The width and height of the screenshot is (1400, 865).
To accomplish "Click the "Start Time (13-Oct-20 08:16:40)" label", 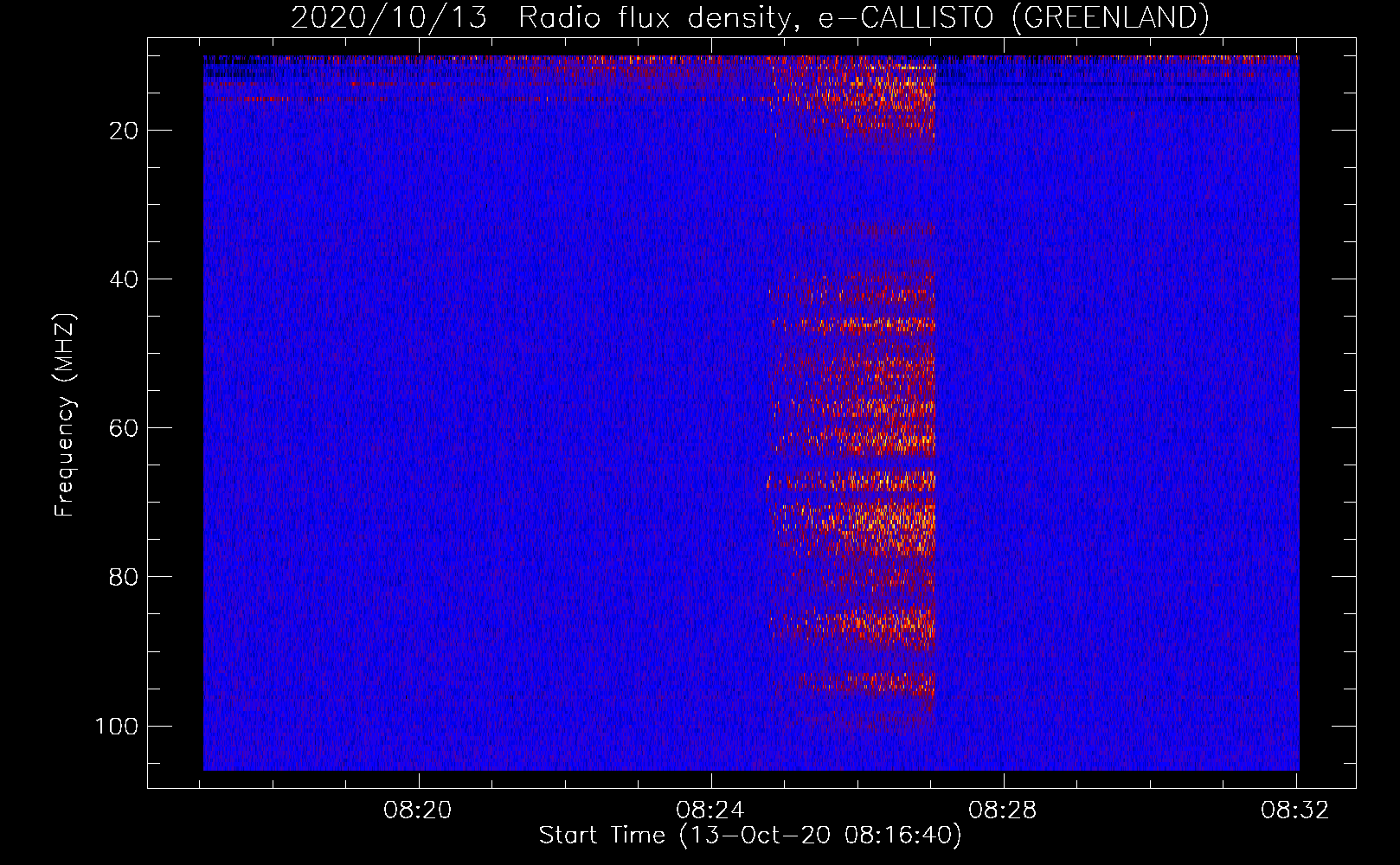I will coord(750,836).
